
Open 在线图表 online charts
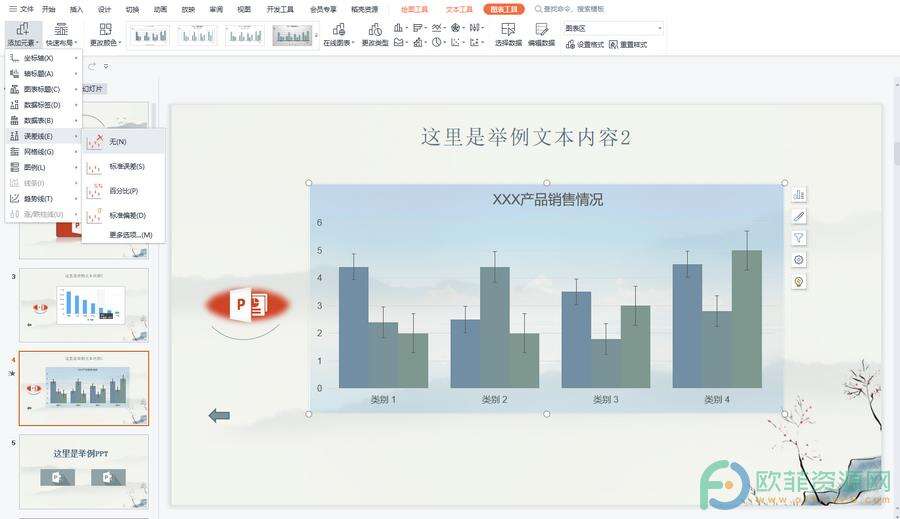coord(339,34)
